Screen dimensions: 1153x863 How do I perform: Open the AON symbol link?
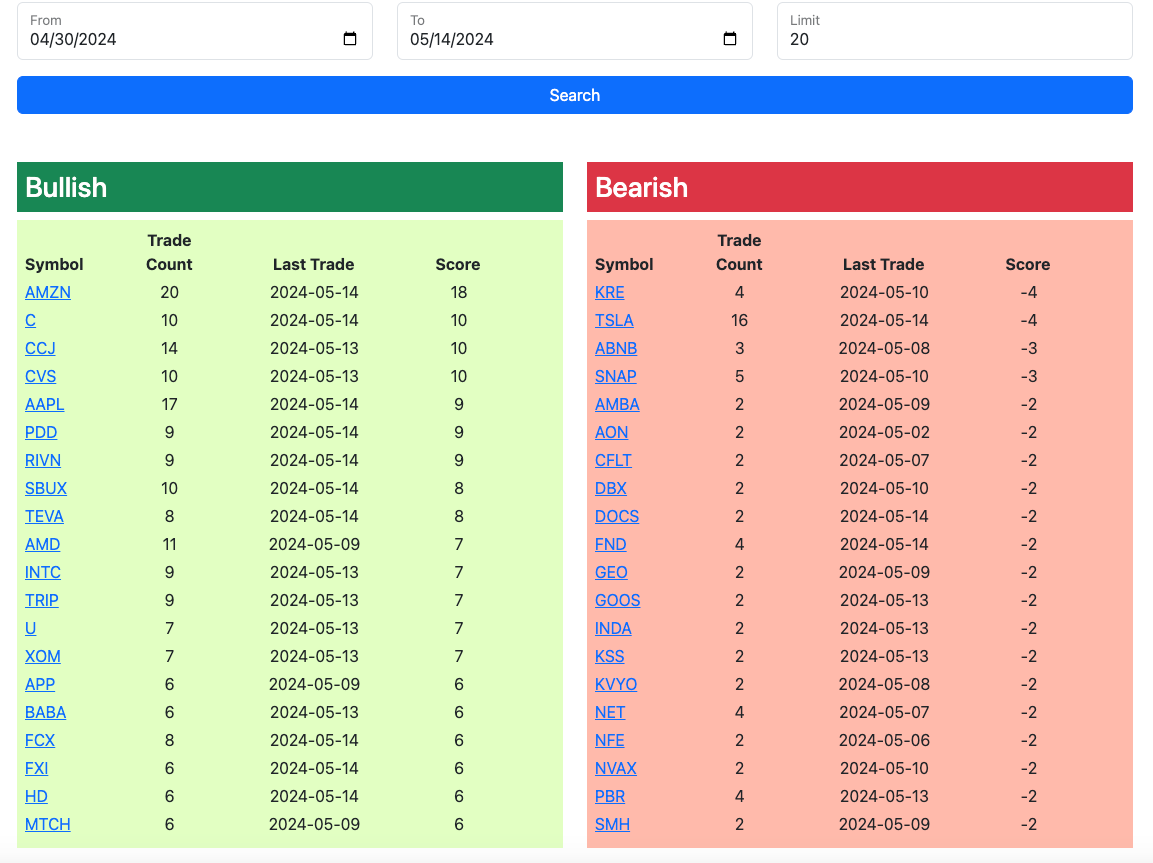click(612, 432)
